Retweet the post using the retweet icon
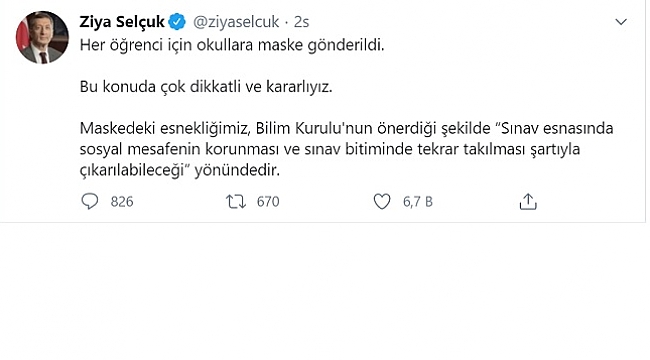The width and height of the screenshot is (650, 360). [236, 202]
